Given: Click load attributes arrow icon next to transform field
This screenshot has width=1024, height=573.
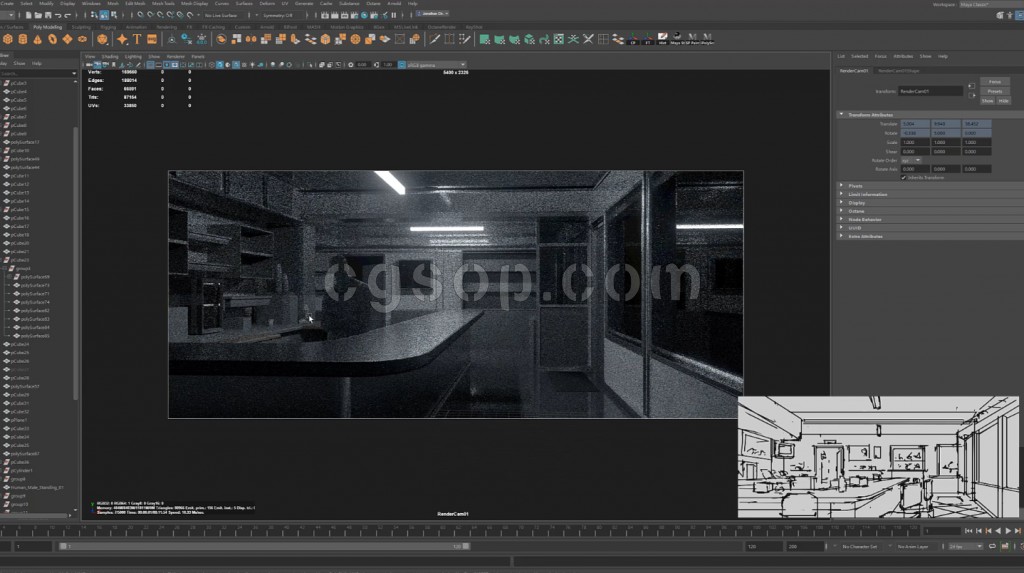Looking at the screenshot, I should click(x=971, y=86).
